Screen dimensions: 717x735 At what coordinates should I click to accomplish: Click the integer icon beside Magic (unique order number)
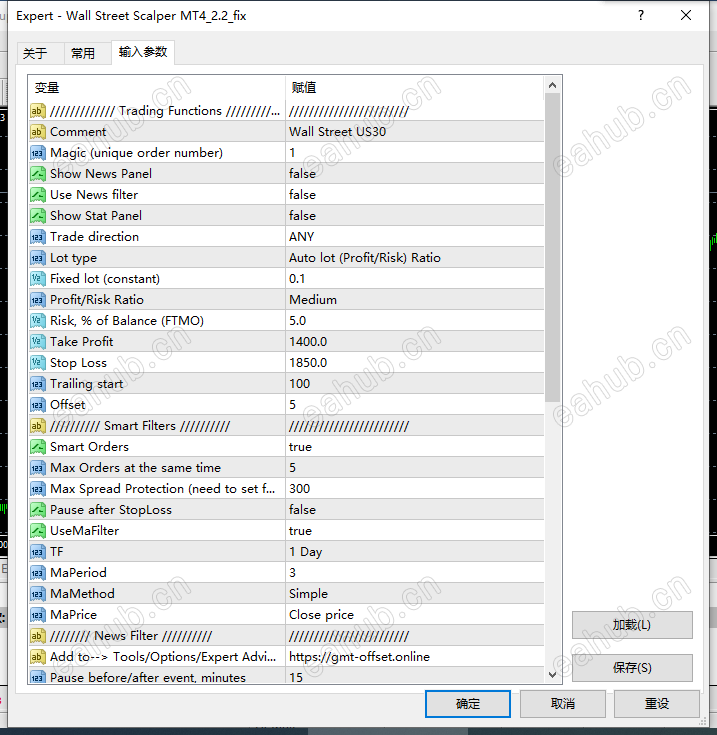[38, 153]
